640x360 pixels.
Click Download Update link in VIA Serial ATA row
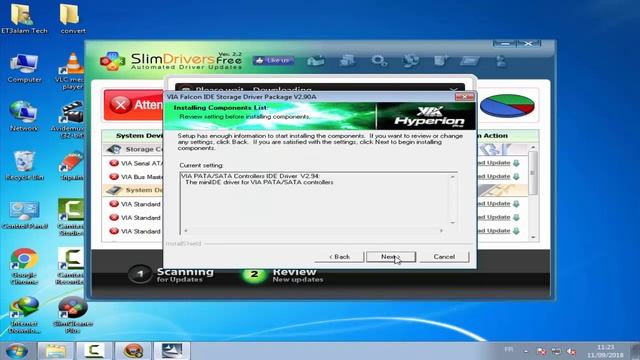pos(493,163)
